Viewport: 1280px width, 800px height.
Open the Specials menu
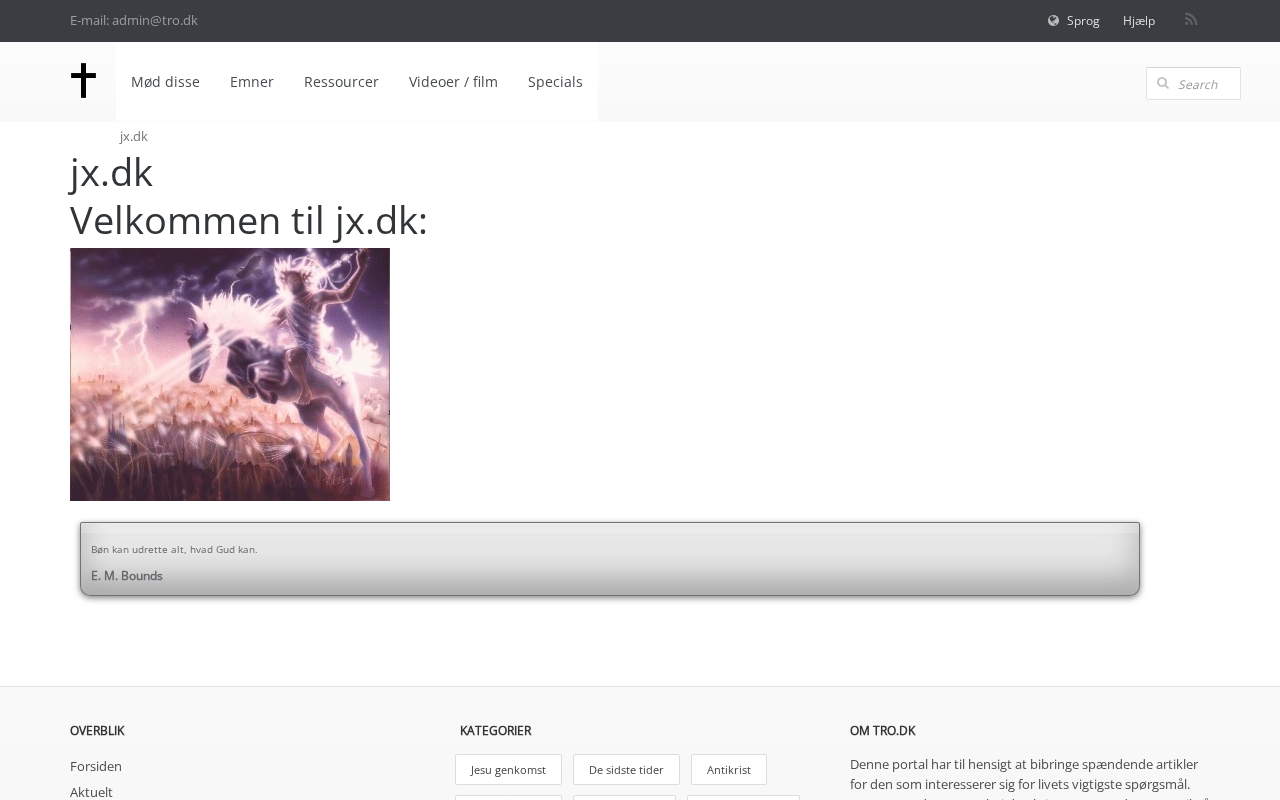[x=555, y=82]
